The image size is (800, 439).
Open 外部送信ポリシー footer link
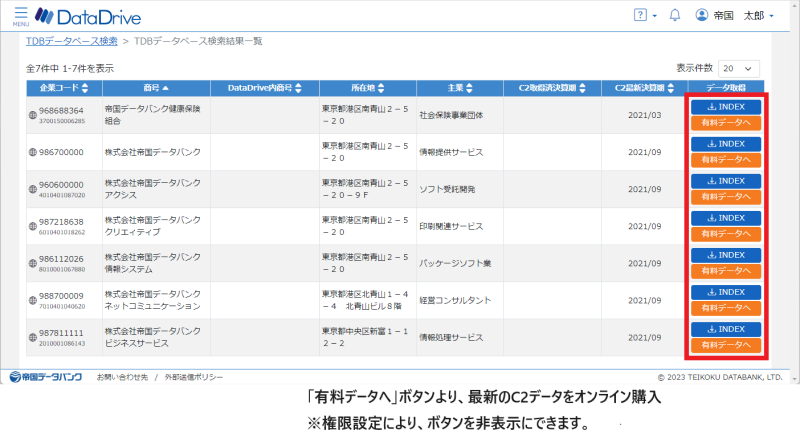pyautogui.click(x=194, y=377)
